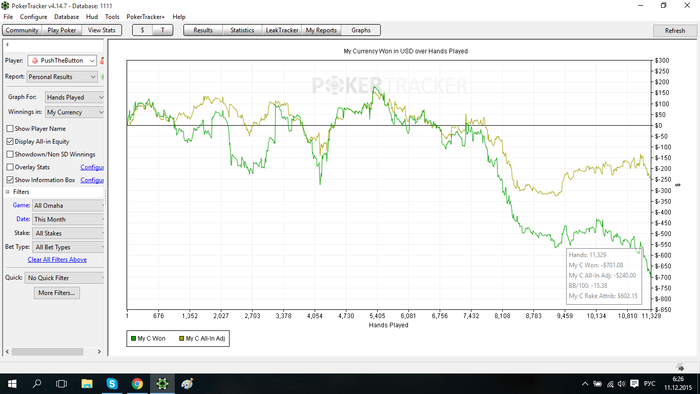Open the My Reports tab
The width and height of the screenshot is (700, 394).
tap(321, 30)
